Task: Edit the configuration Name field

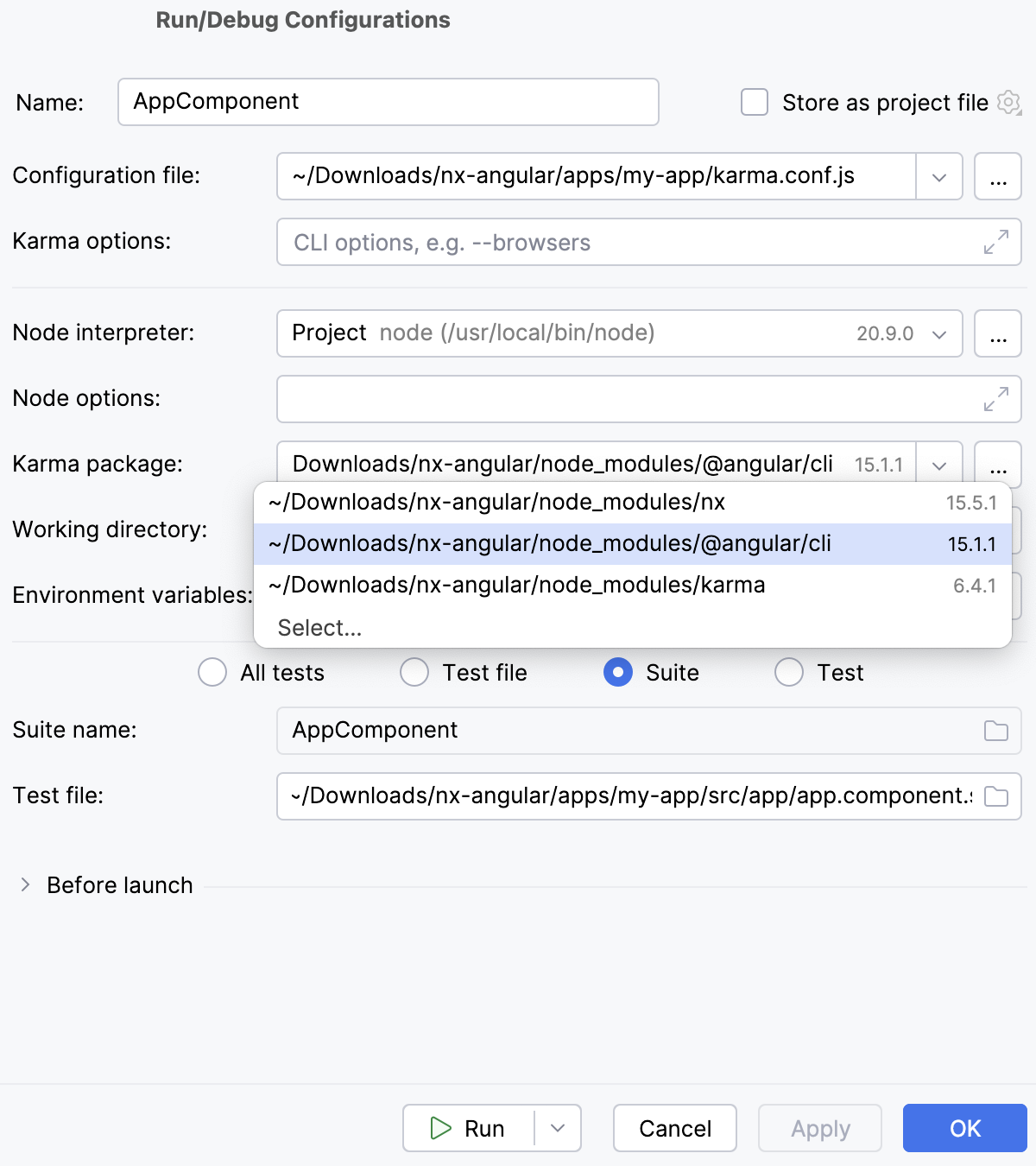Action: click(x=388, y=102)
